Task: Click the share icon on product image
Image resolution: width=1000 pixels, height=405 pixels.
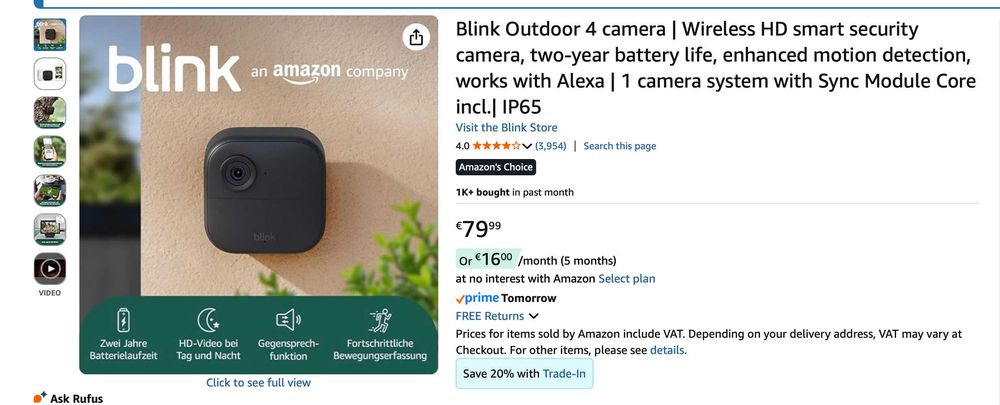Action: [416, 38]
